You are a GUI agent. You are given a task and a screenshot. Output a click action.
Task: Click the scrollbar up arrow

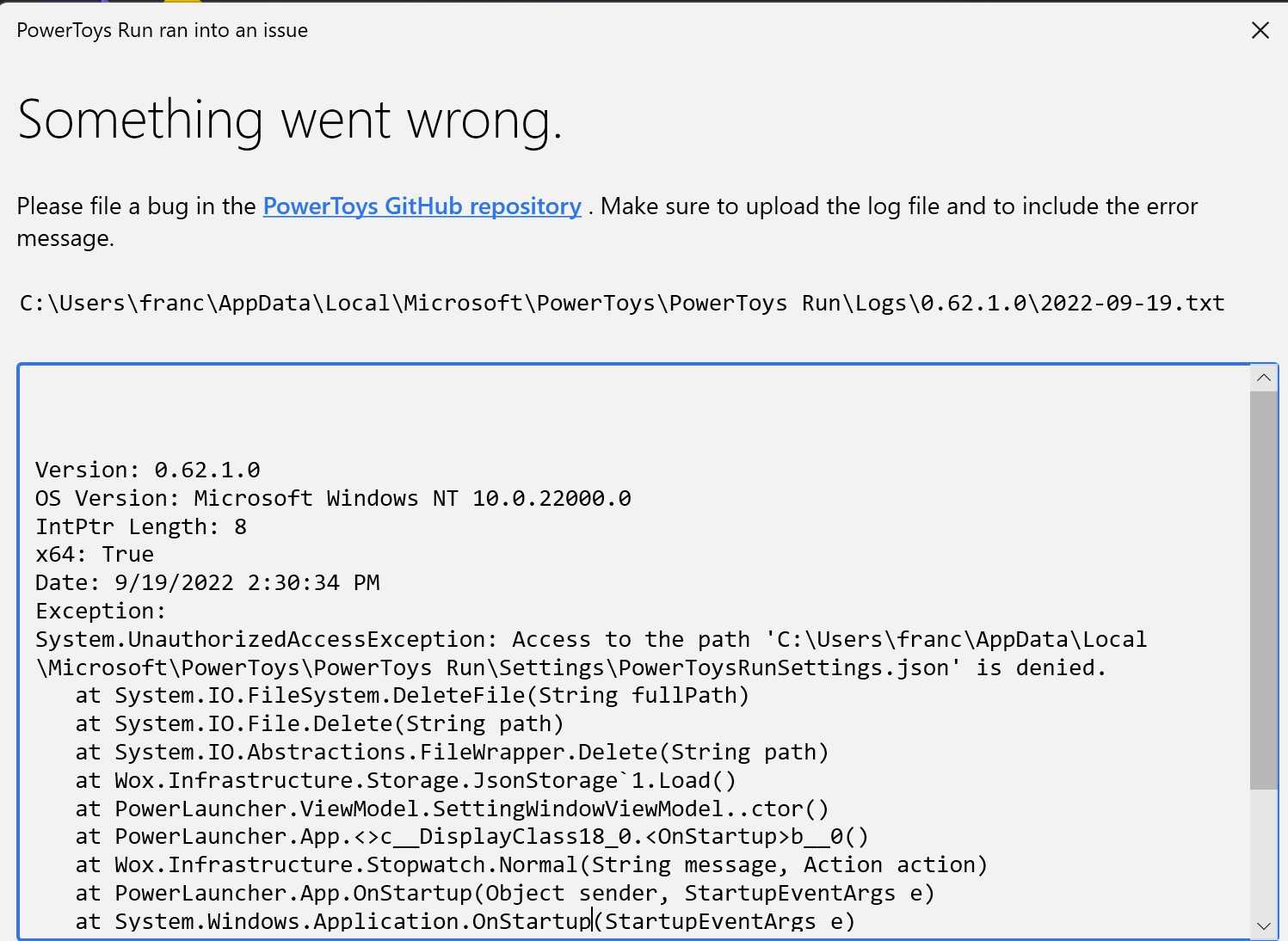pyautogui.click(x=1263, y=378)
